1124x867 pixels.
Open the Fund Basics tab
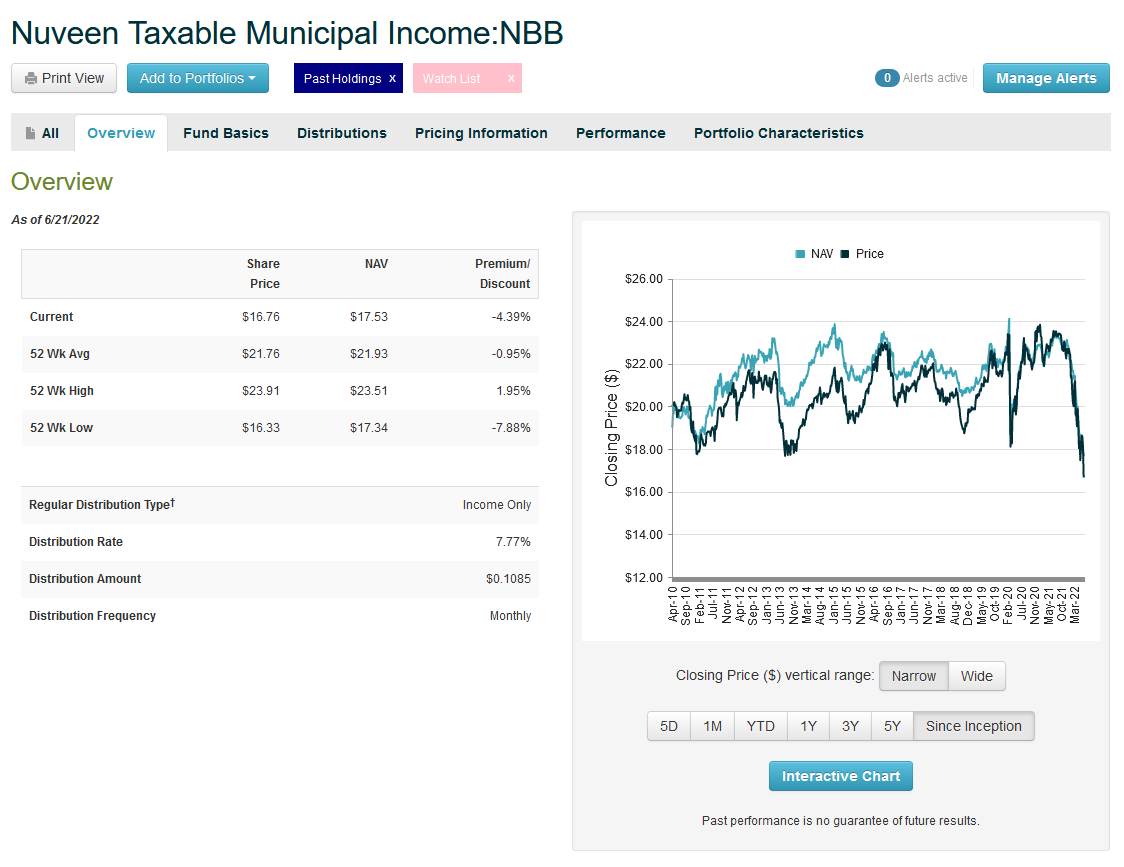click(x=226, y=133)
